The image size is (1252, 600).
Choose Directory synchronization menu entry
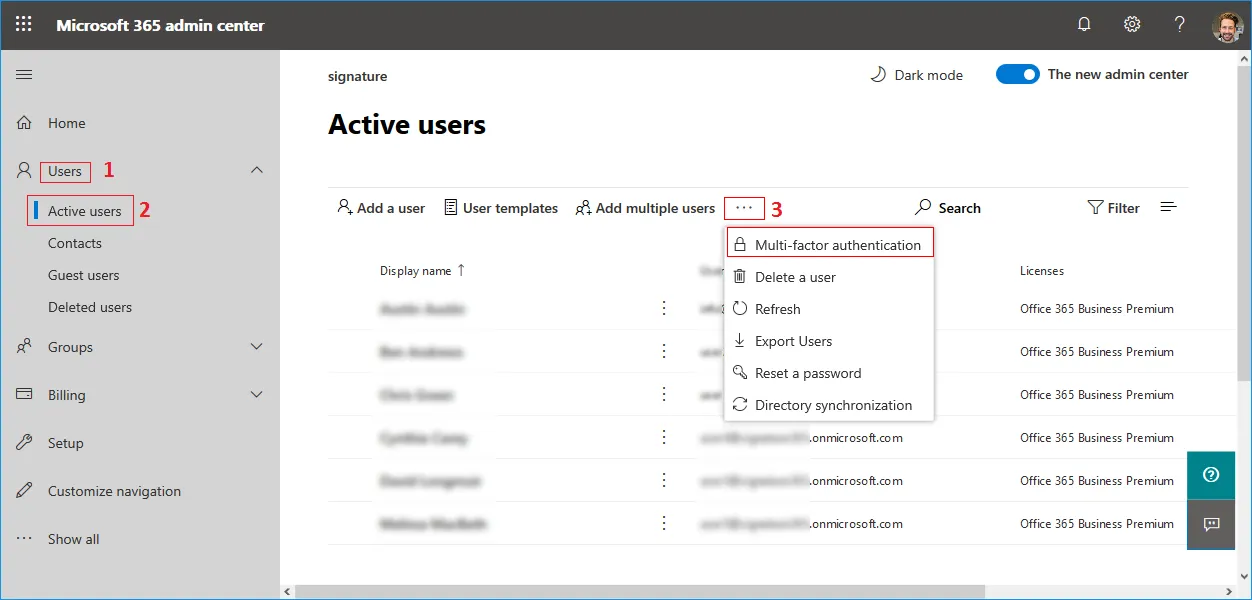tap(829, 405)
